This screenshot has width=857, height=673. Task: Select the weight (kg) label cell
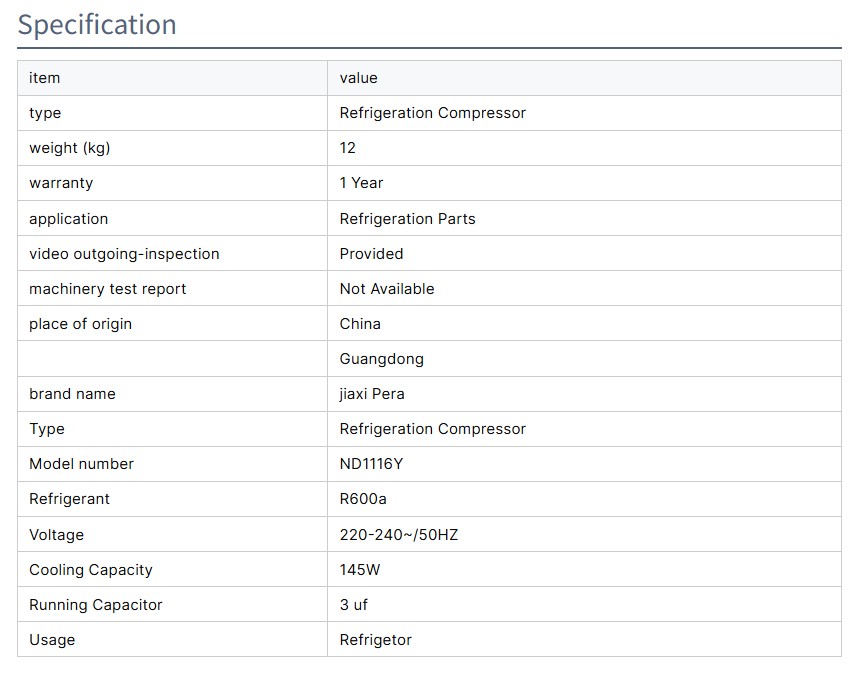coord(70,148)
